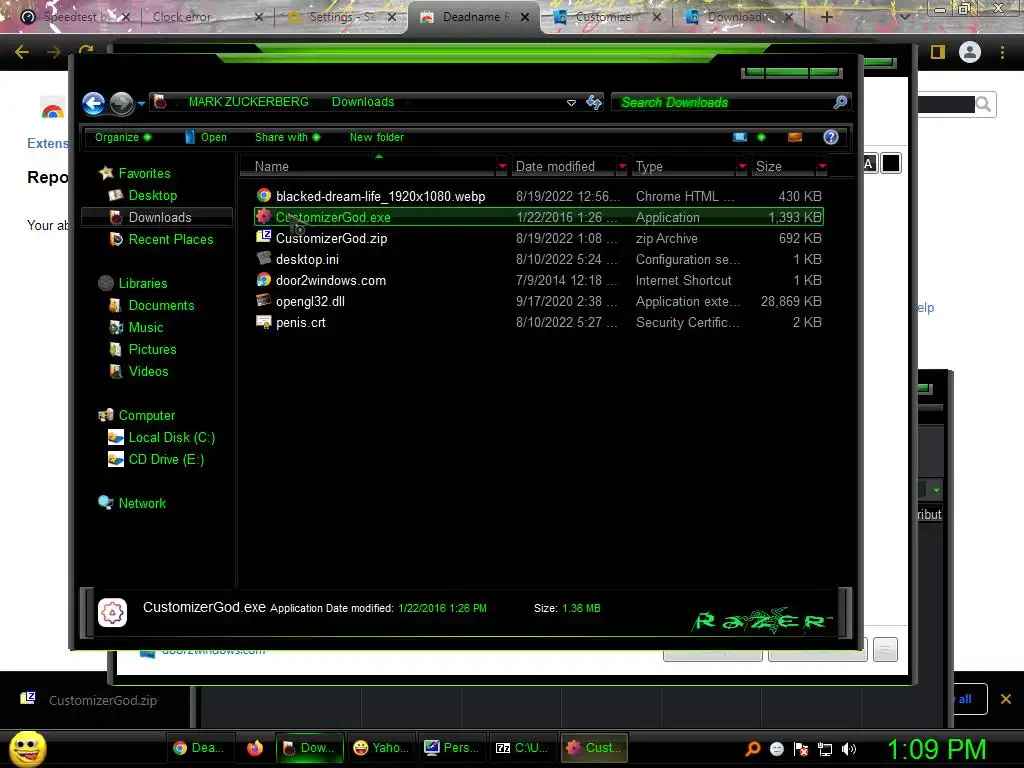Close the Chrome downloads shelf

pyautogui.click(x=1006, y=699)
